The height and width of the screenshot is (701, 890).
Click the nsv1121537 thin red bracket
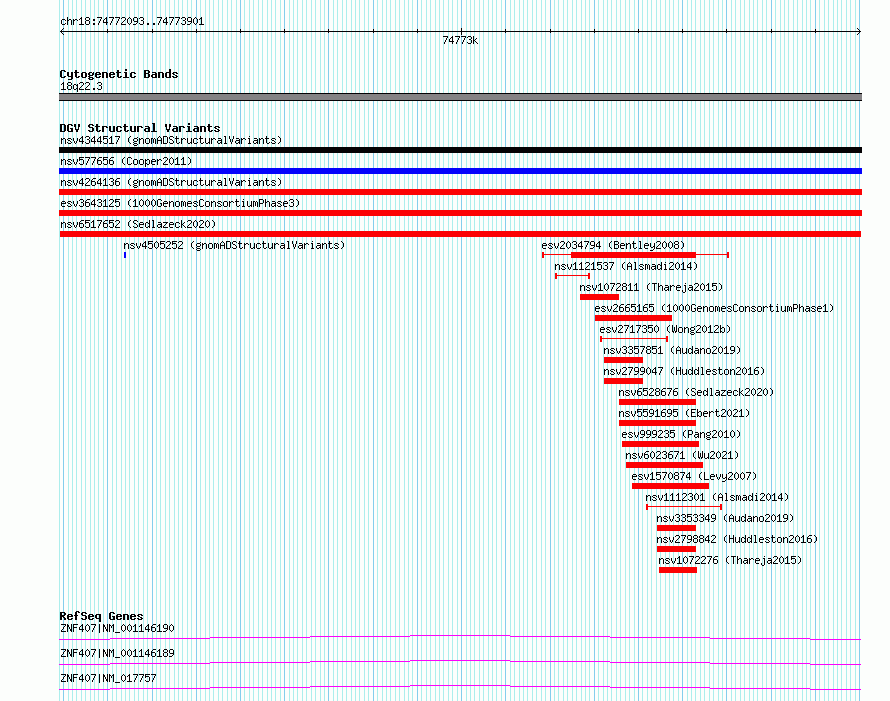pyautogui.click(x=572, y=276)
